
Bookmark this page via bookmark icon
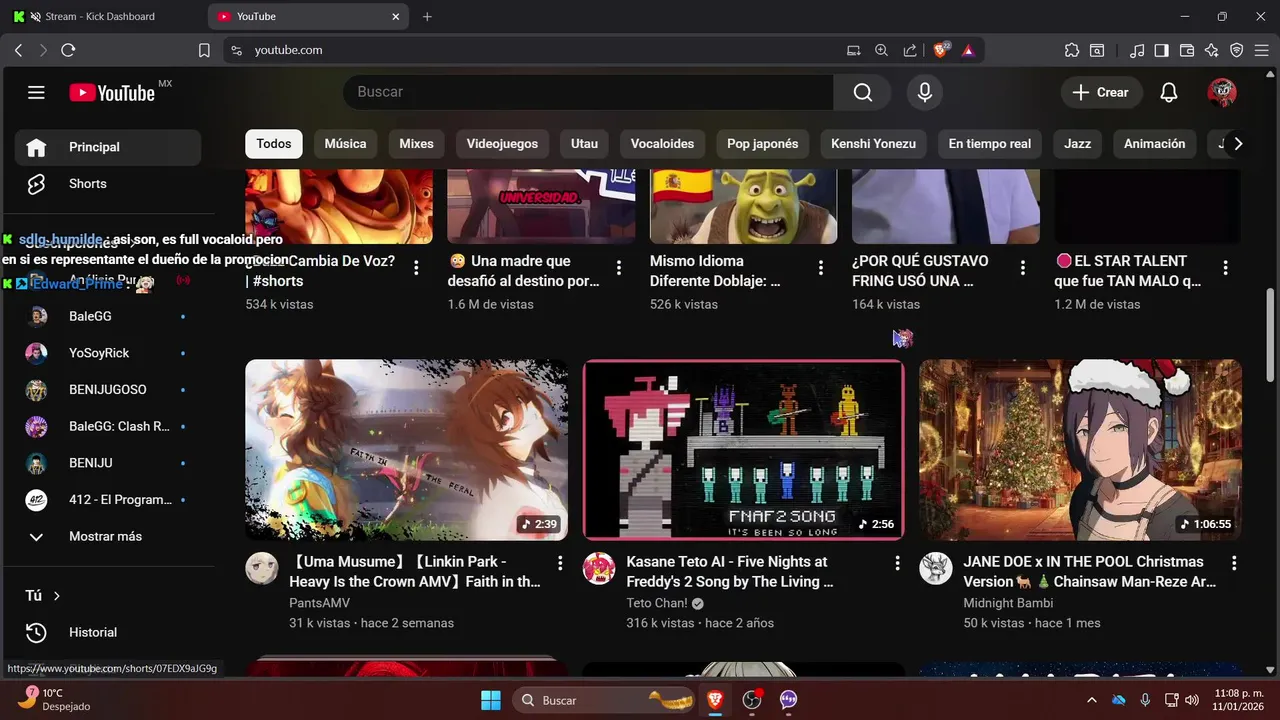pyautogui.click(x=204, y=50)
